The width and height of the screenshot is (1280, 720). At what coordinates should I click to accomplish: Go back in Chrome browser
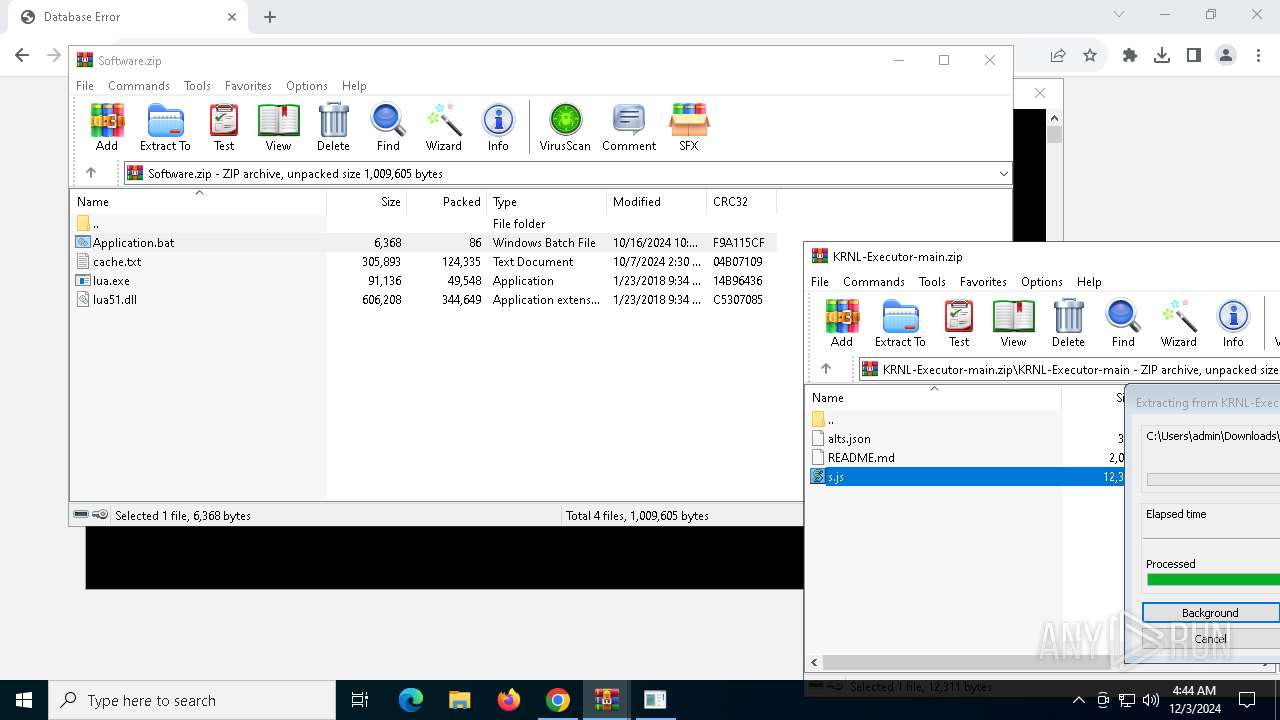[x=22, y=56]
